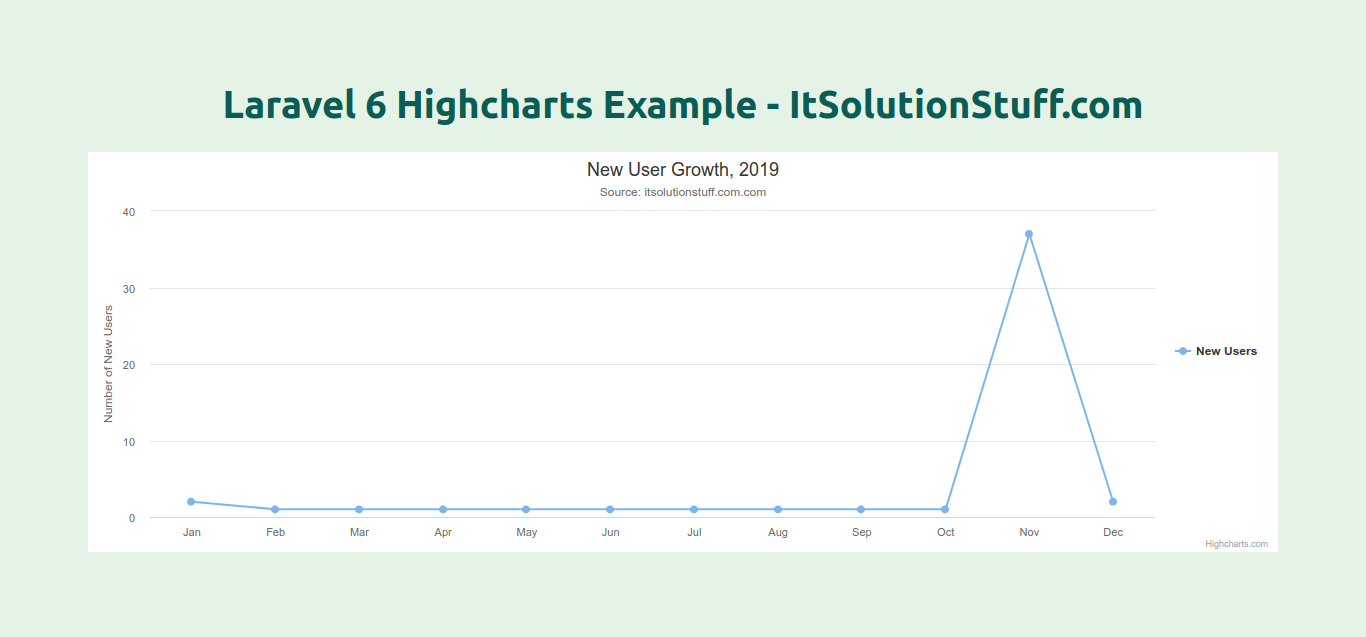Click the October data point marker
This screenshot has height=637, width=1366.
[945, 510]
